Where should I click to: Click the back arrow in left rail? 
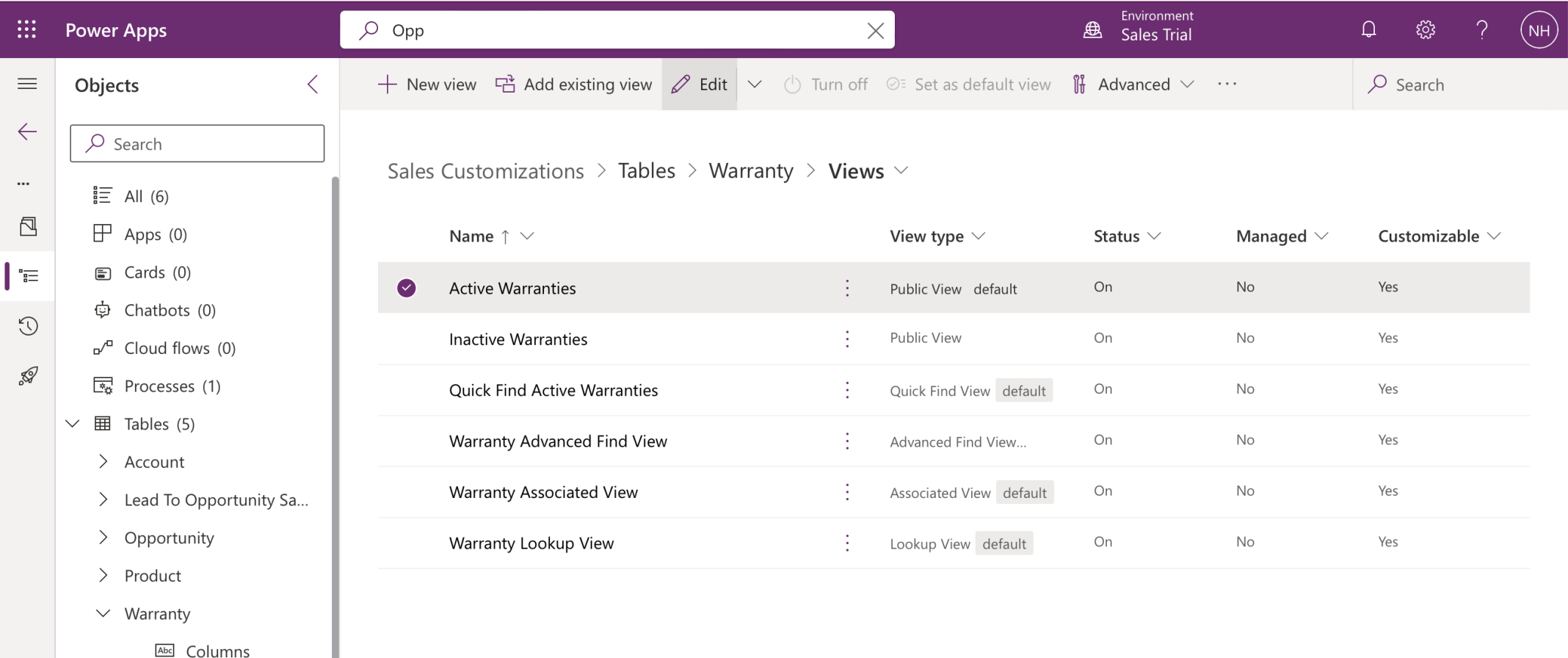pyautogui.click(x=27, y=132)
